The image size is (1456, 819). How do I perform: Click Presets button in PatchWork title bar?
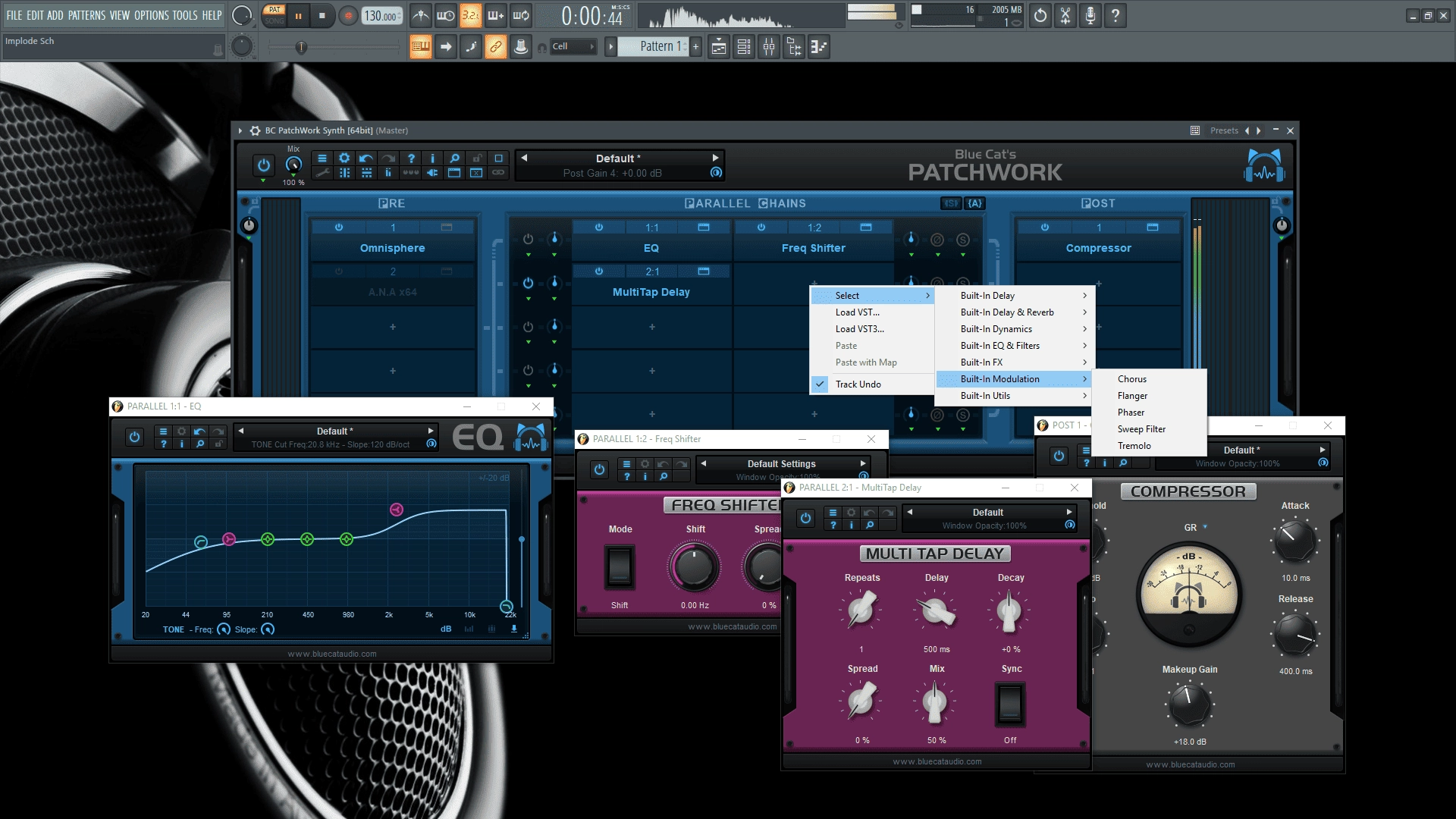pyautogui.click(x=1224, y=130)
